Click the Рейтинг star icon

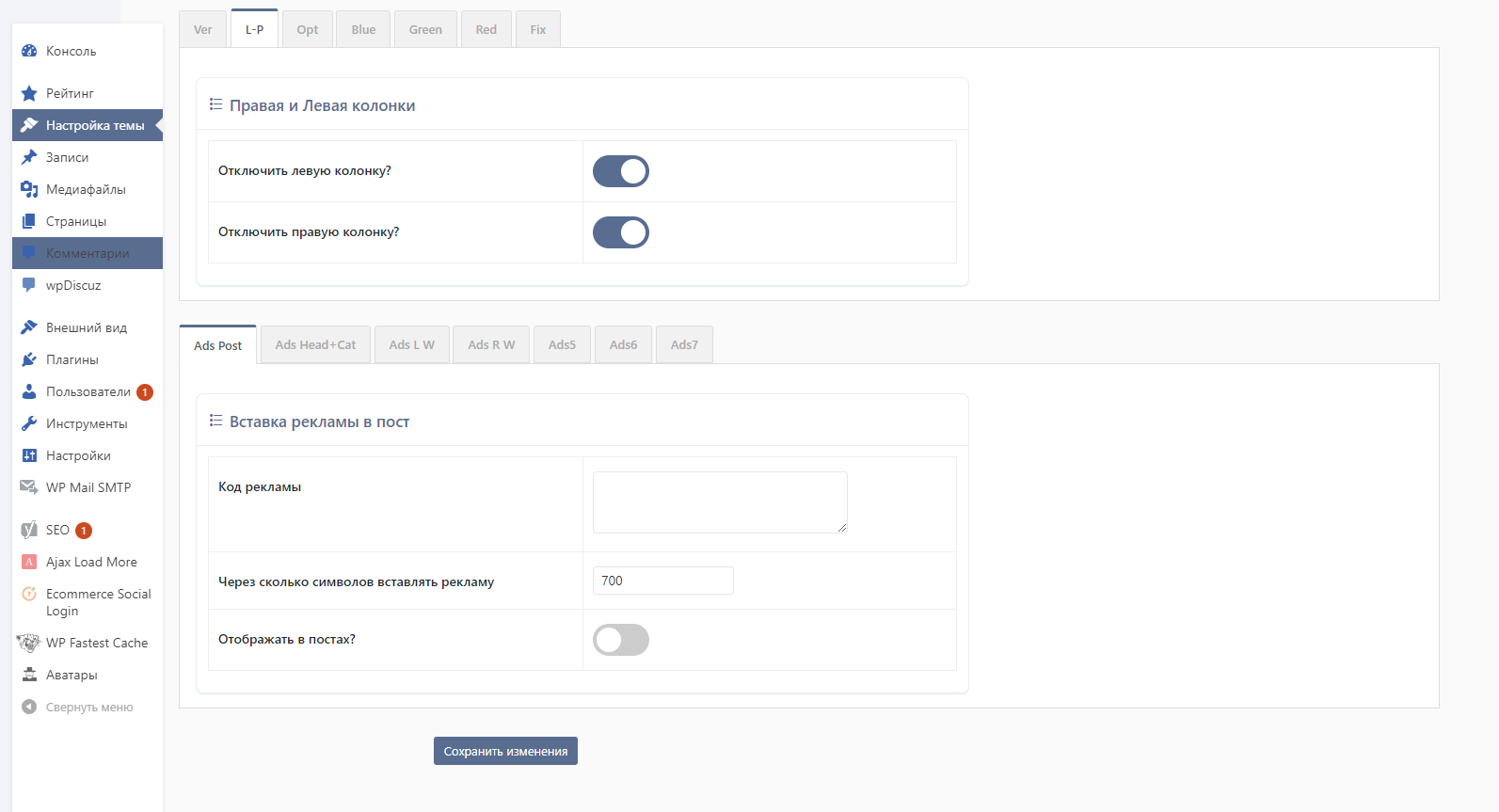(29, 93)
